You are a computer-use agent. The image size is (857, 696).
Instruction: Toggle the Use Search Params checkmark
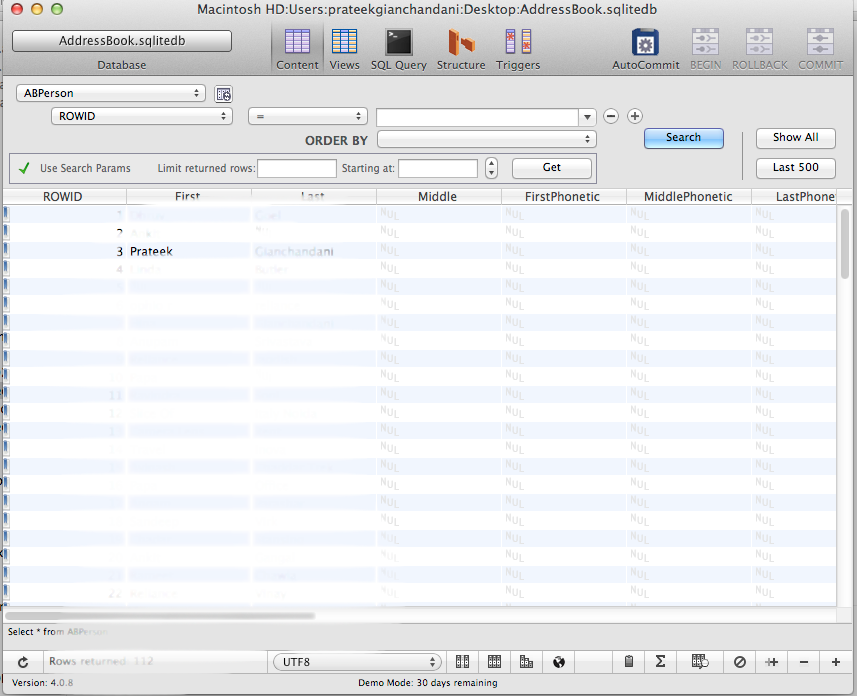pyautogui.click(x=25, y=168)
